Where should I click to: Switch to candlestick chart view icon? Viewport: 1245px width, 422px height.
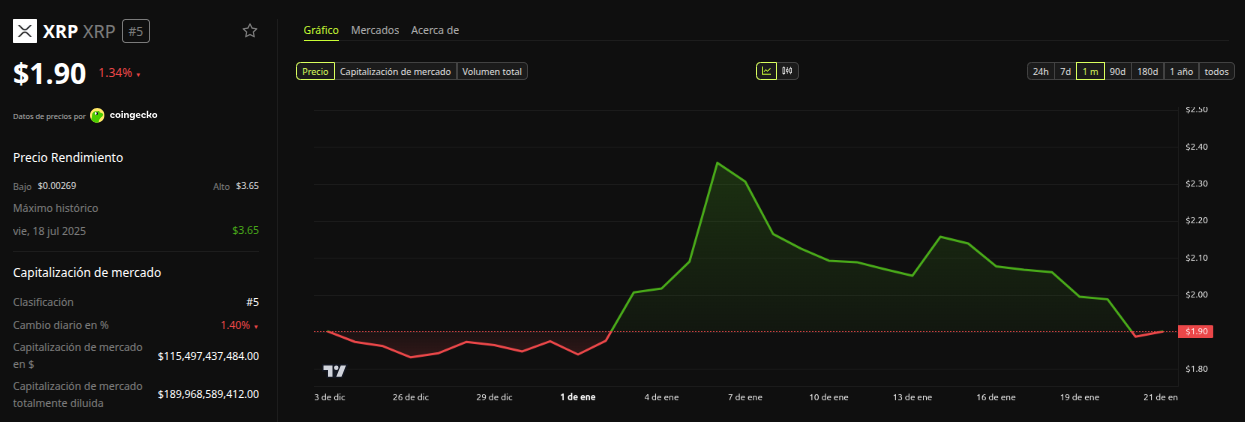point(787,71)
